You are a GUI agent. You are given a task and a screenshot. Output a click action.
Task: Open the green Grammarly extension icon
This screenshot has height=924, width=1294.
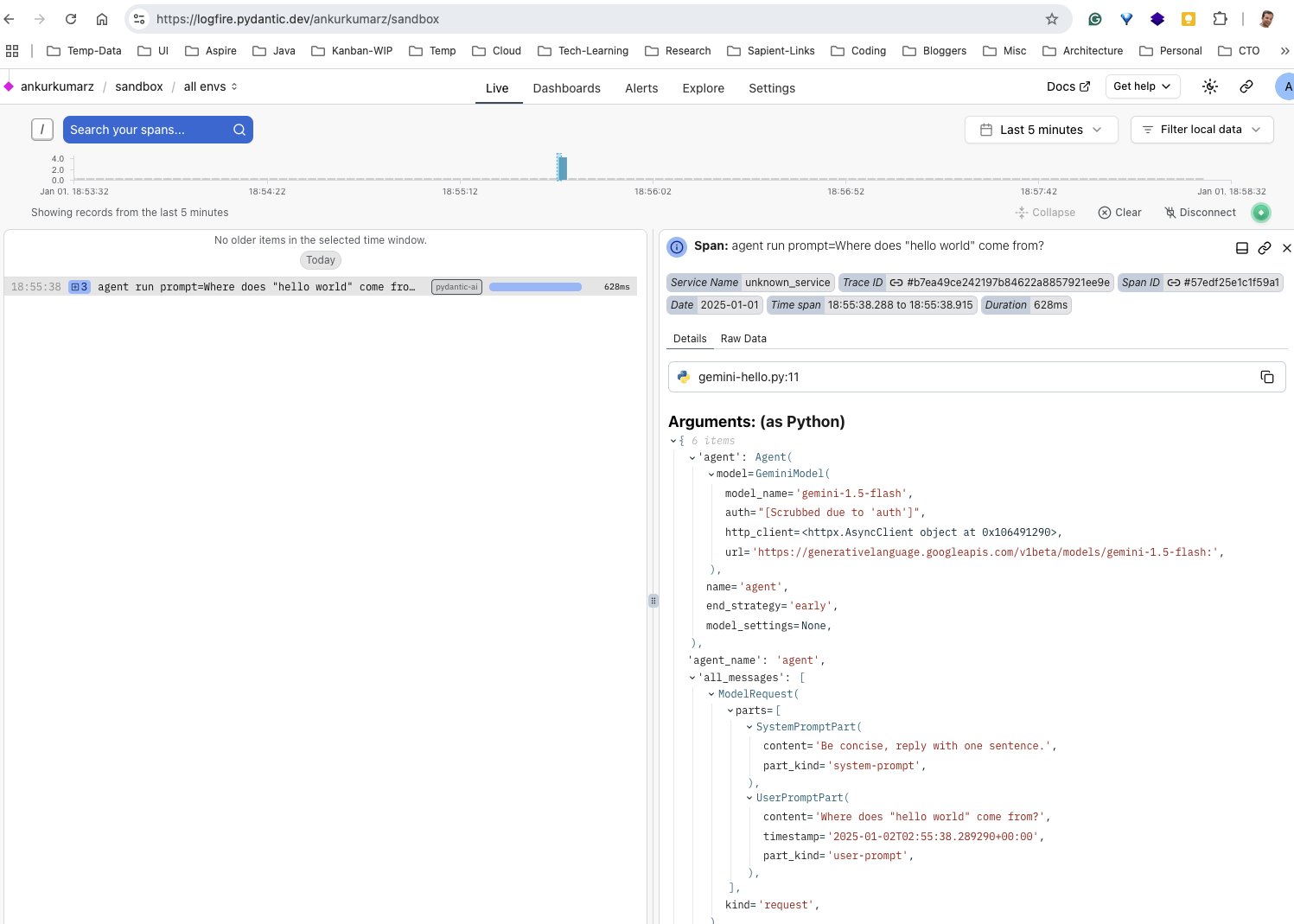point(1095,19)
